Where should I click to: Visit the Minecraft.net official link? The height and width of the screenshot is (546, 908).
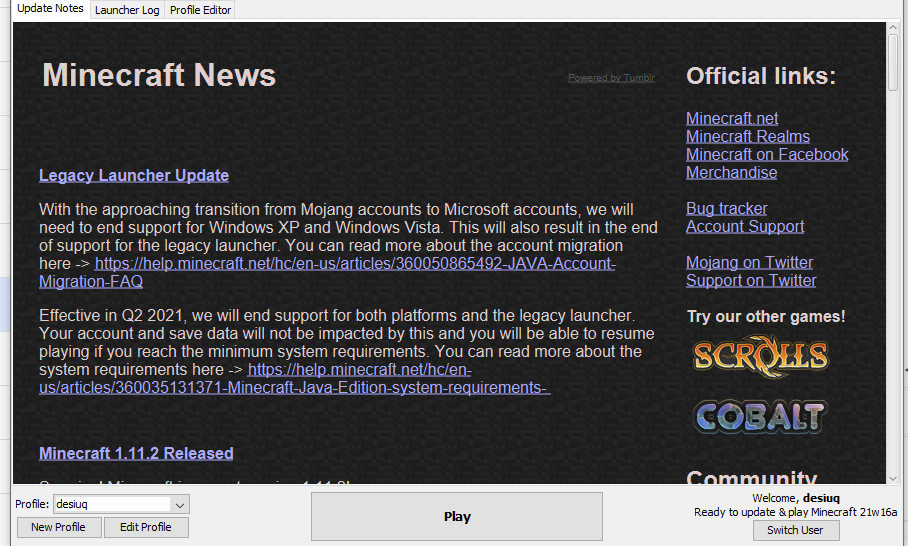coord(732,119)
